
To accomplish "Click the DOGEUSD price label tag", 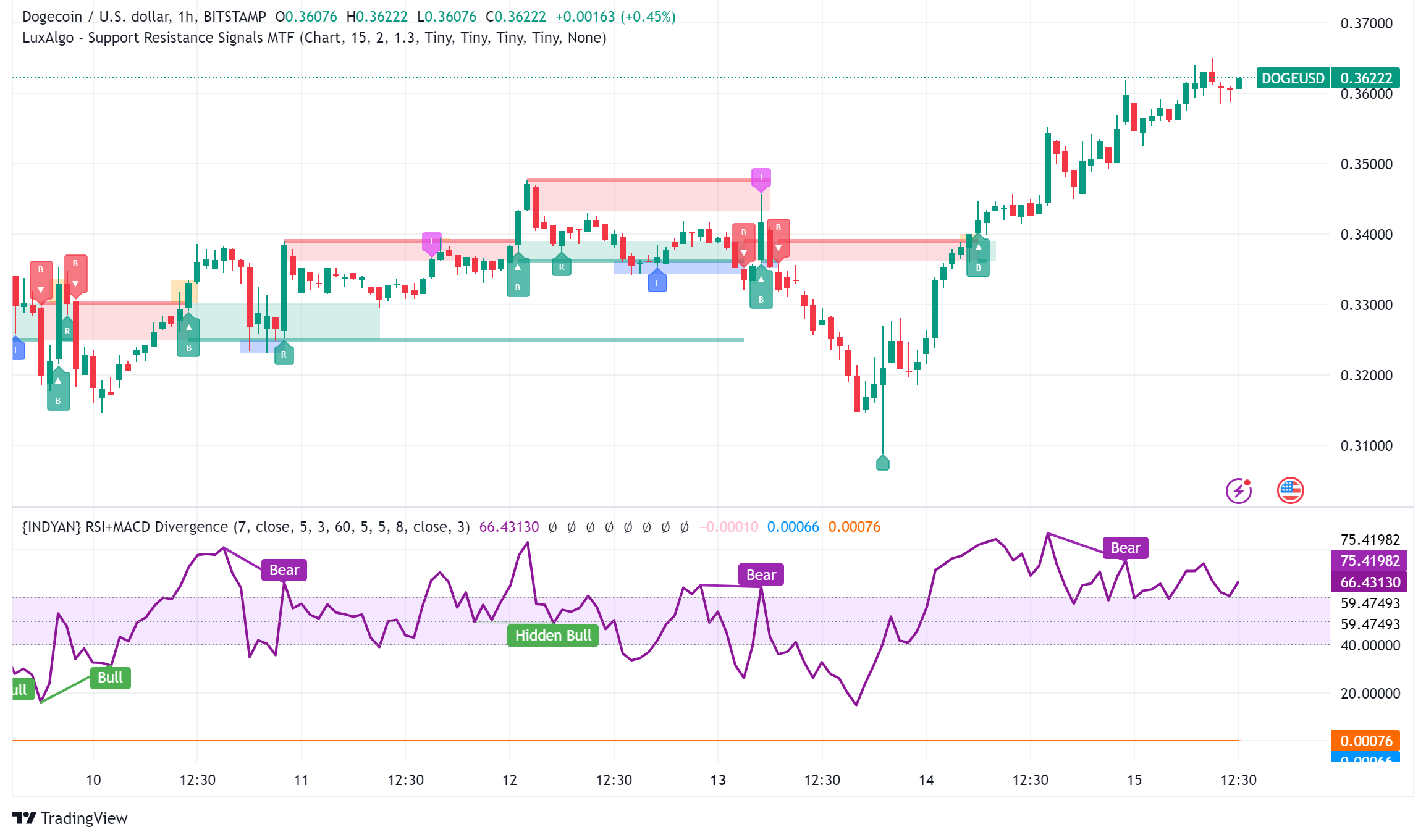I will (x=1293, y=78).
